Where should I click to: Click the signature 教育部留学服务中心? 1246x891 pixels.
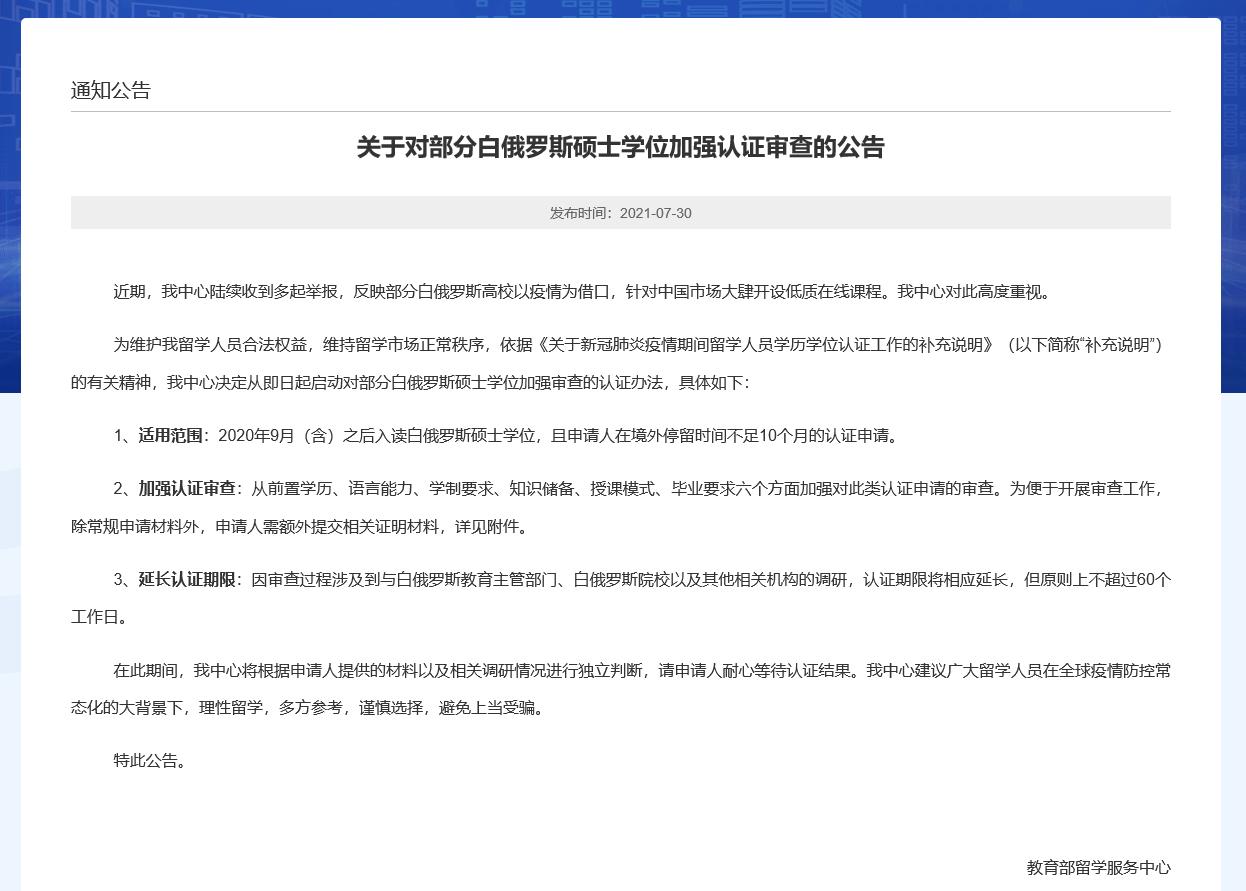(1098, 867)
